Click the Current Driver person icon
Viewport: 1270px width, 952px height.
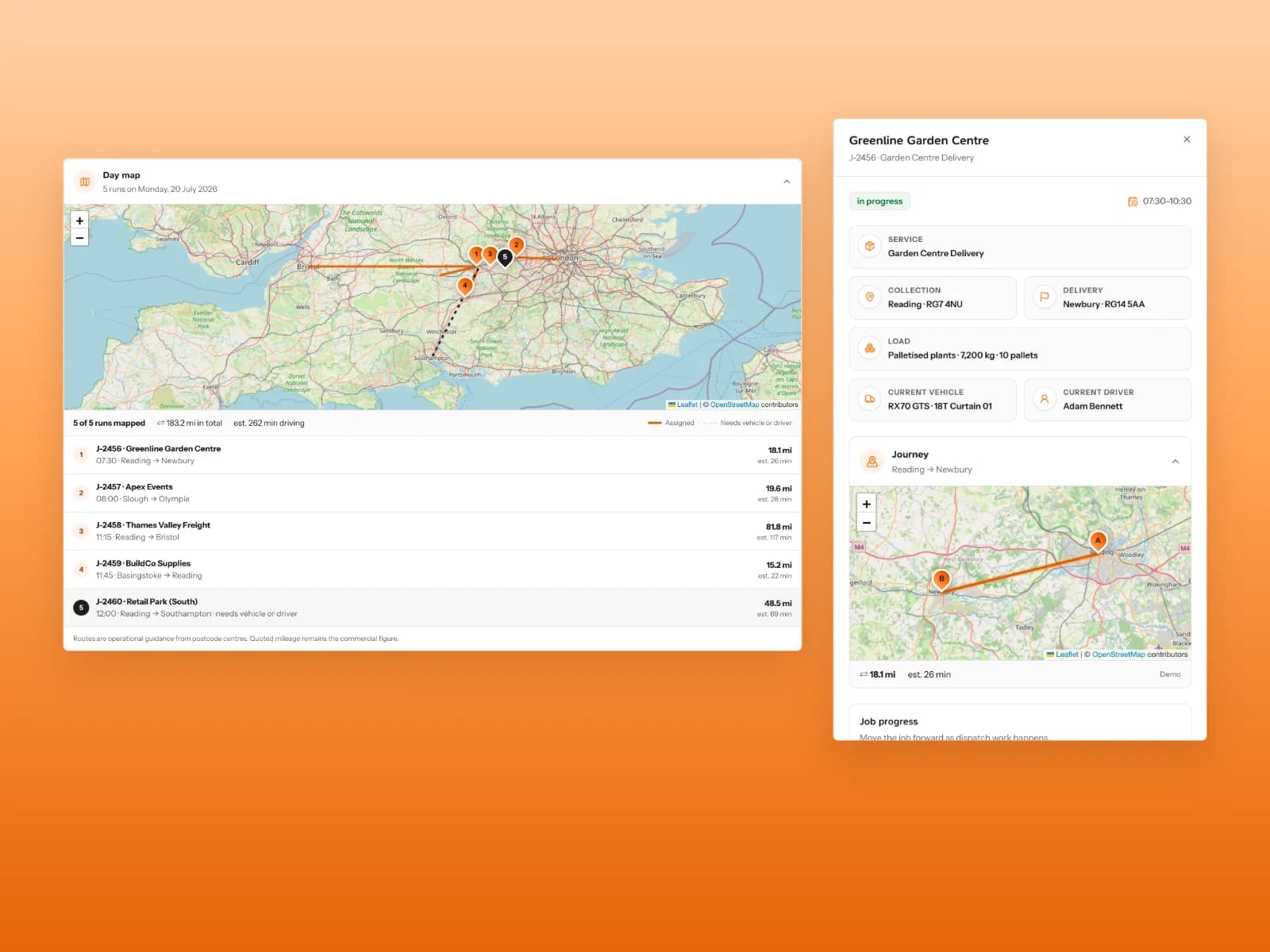pyautogui.click(x=1045, y=399)
